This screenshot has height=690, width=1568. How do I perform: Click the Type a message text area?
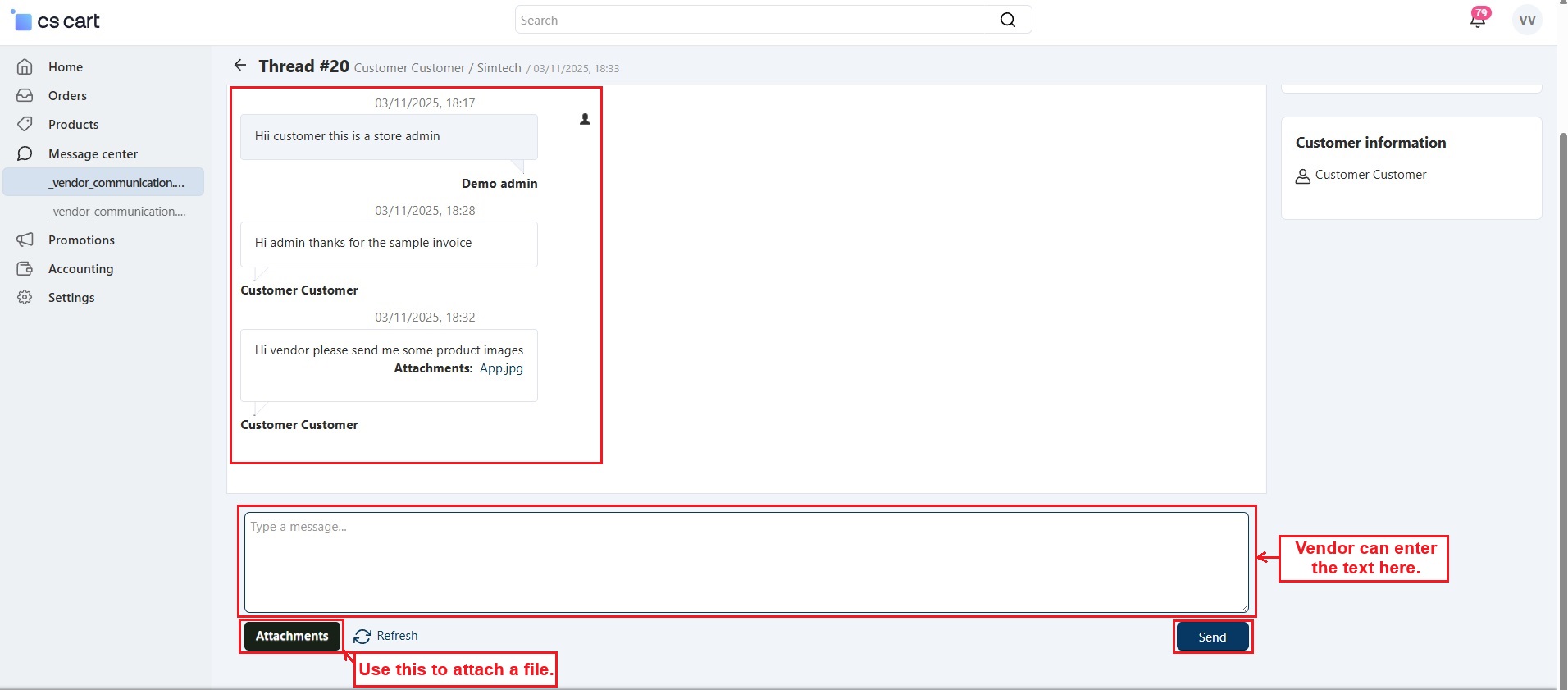coord(745,563)
